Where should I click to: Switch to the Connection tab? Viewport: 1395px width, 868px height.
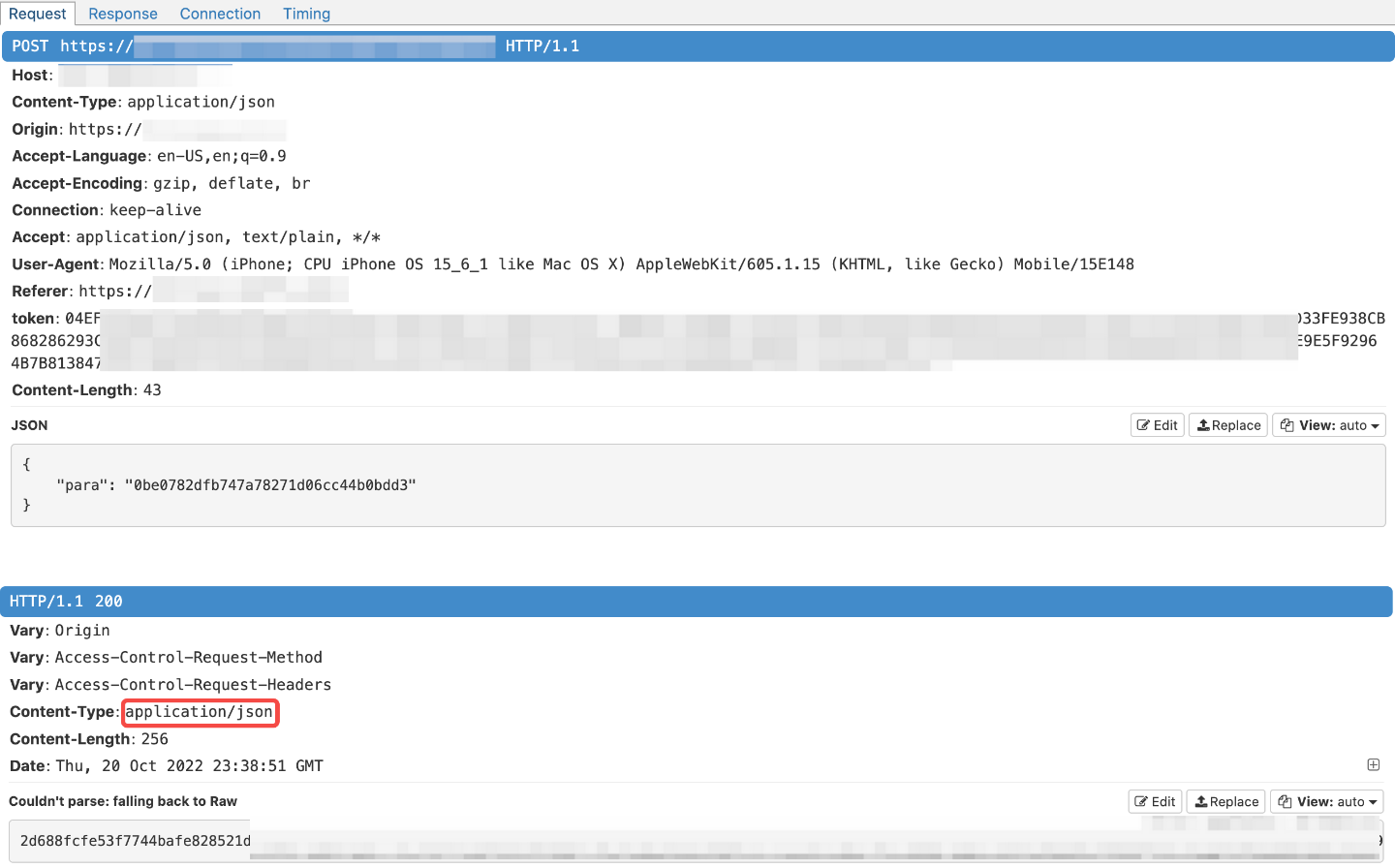[220, 14]
